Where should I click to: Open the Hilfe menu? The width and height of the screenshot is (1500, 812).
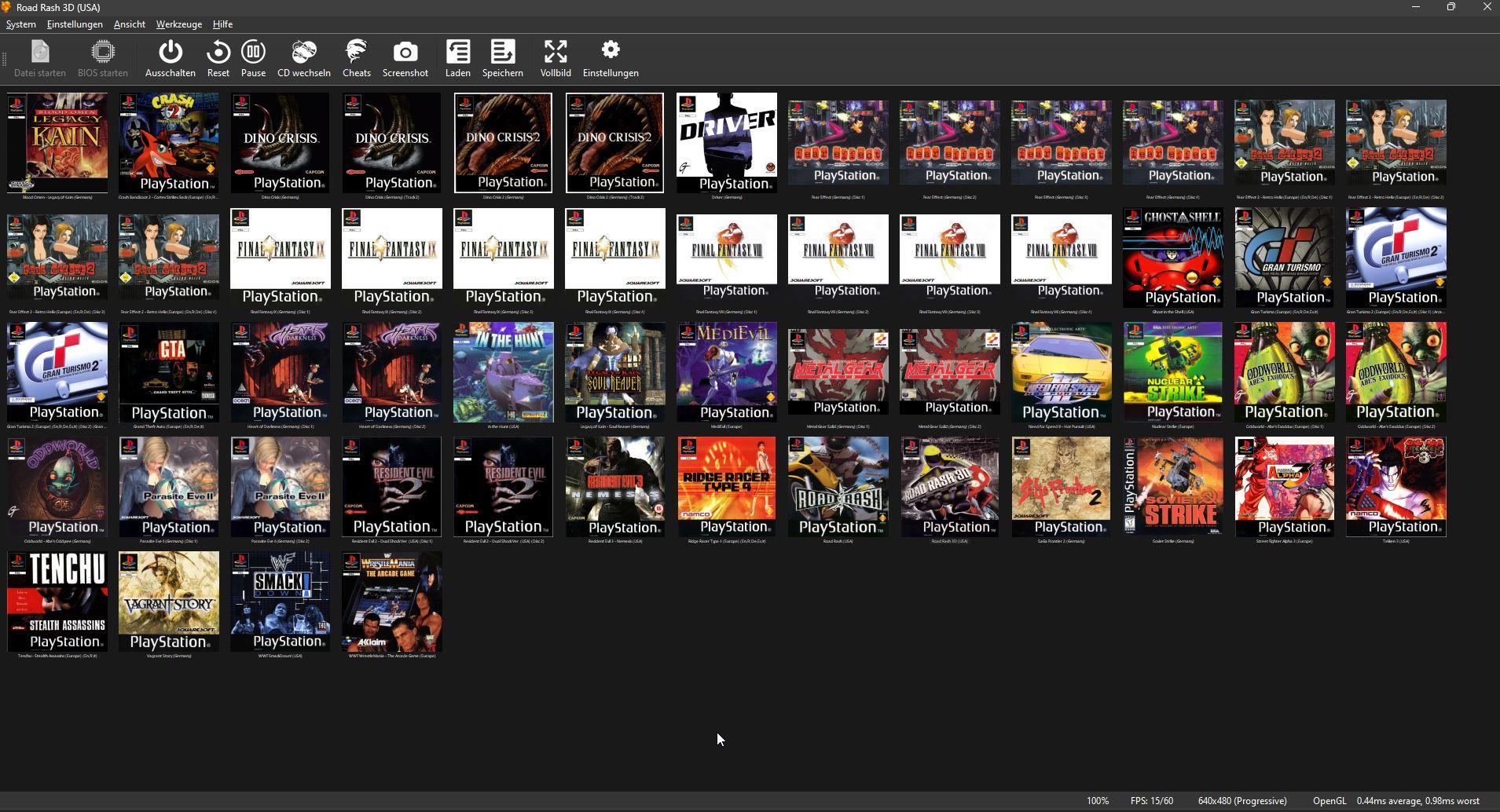[x=222, y=24]
